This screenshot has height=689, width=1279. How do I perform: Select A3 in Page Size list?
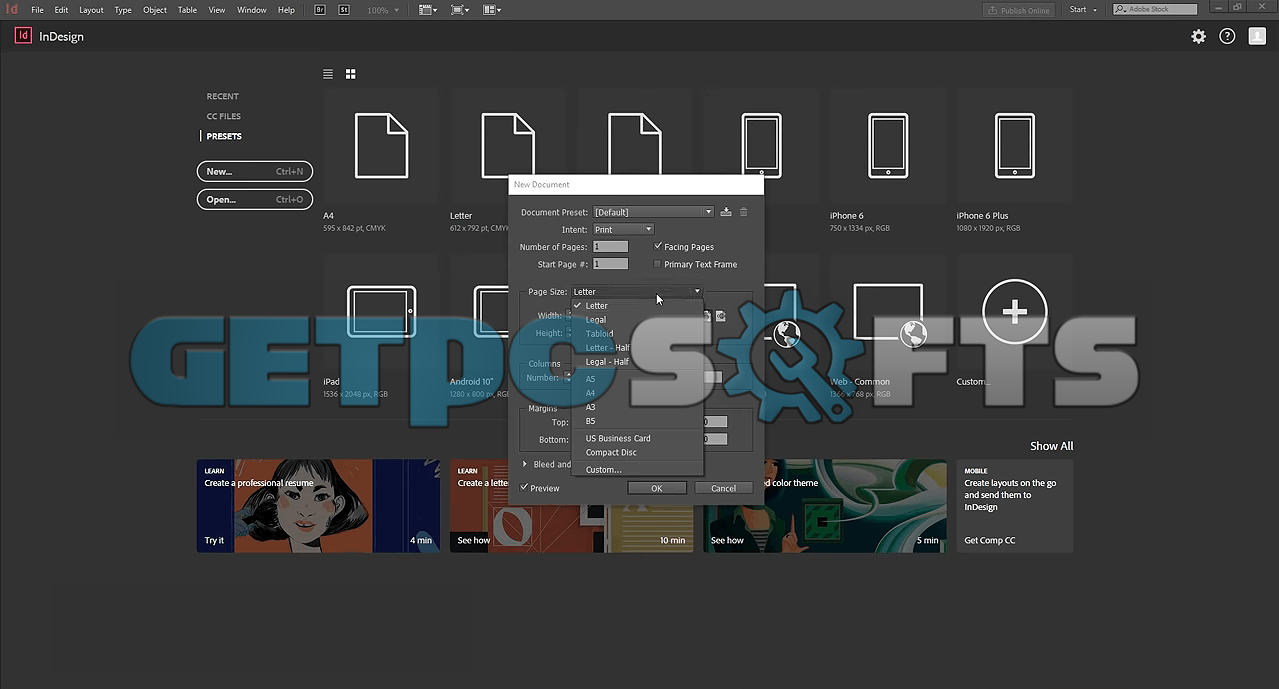(637, 407)
